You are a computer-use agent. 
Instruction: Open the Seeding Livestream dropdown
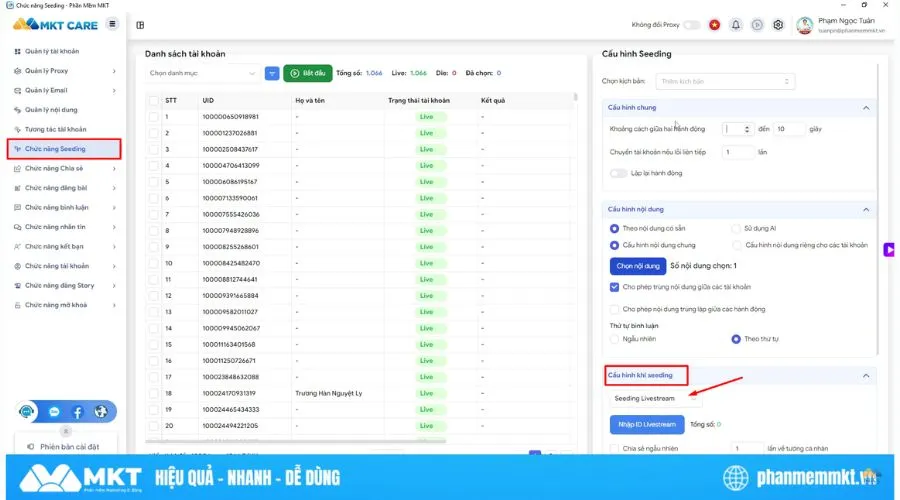coord(654,398)
